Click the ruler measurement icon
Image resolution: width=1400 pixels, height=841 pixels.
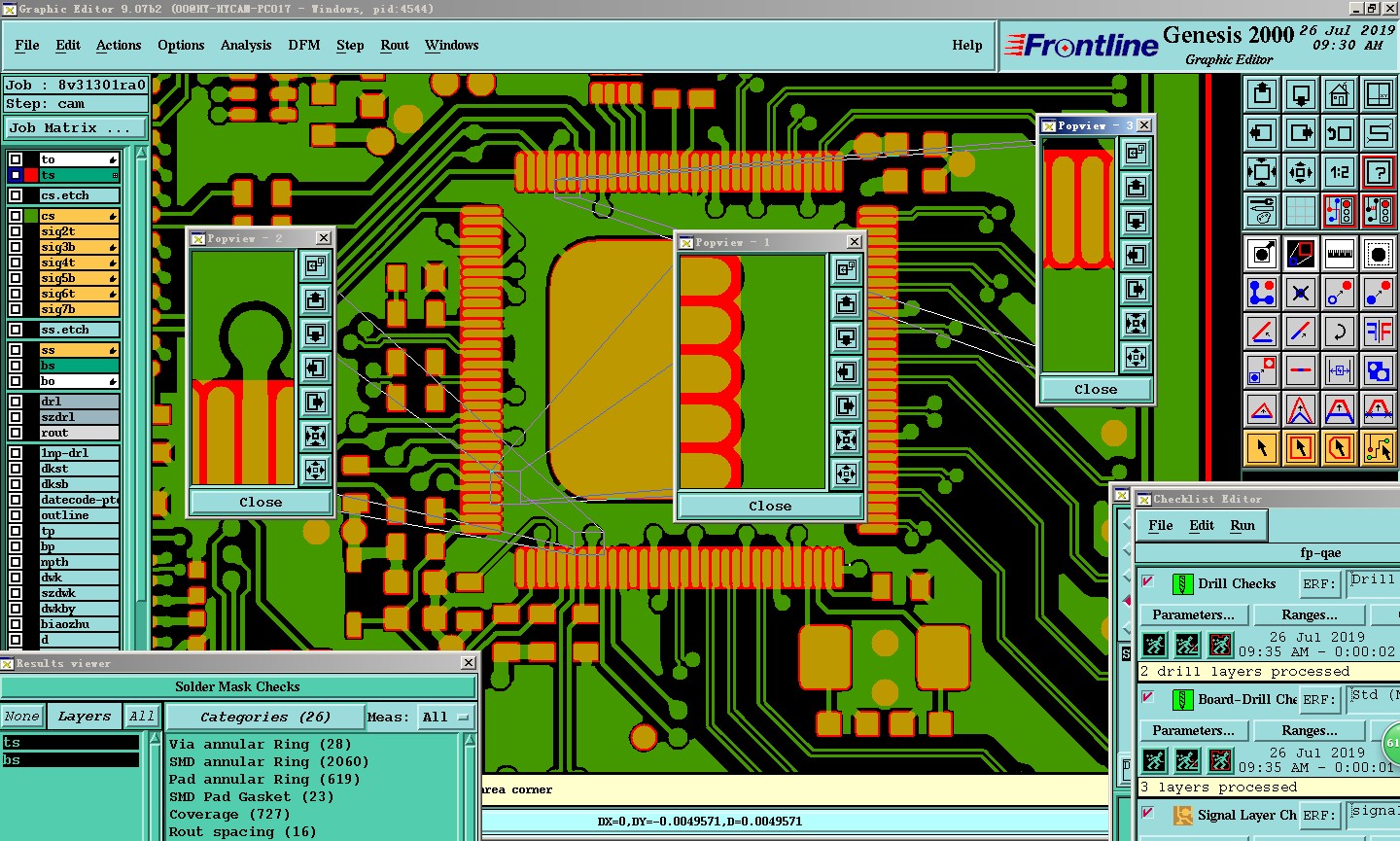(x=1340, y=254)
